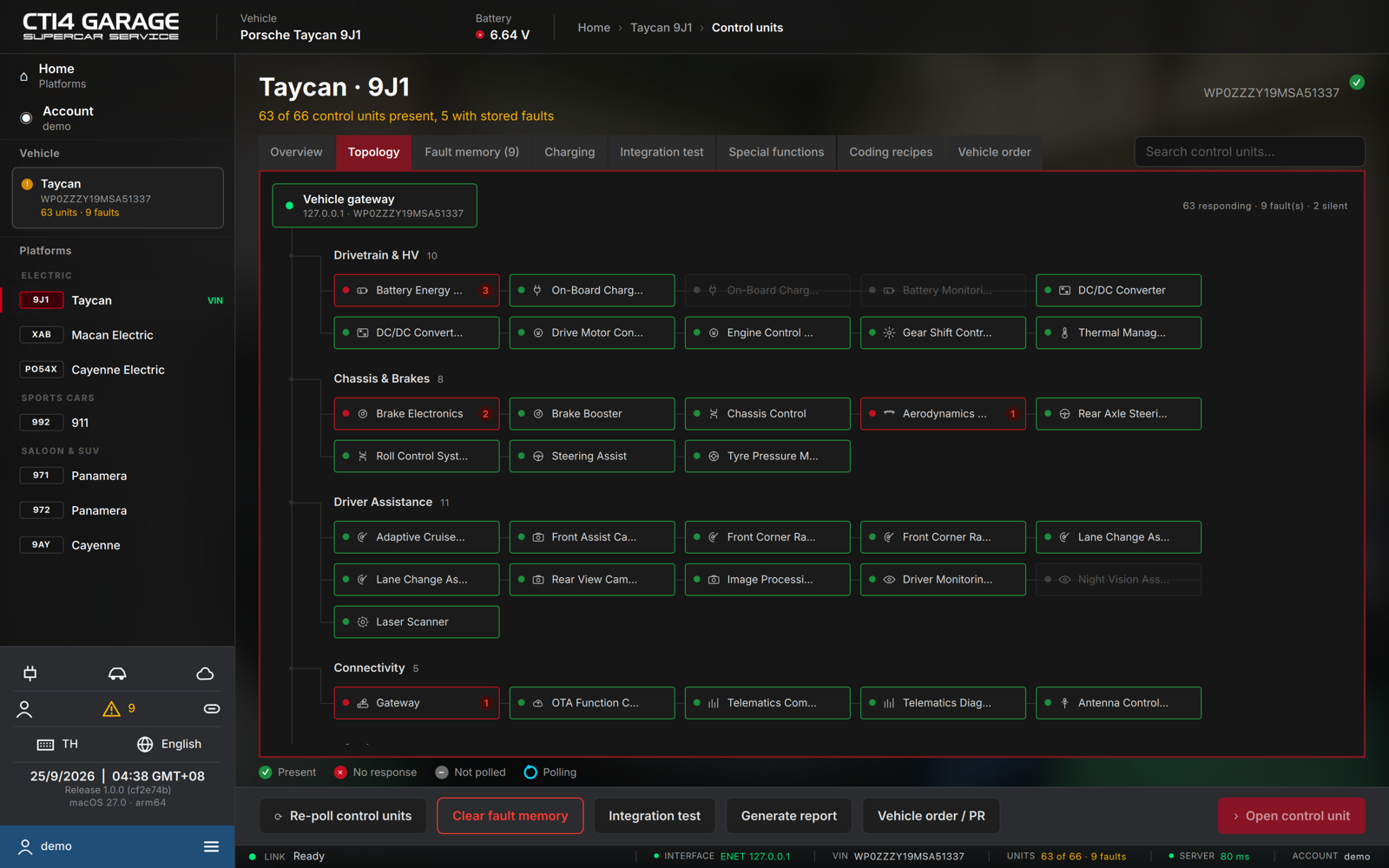Switch to the Coding recipes tab

tap(891, 152)
